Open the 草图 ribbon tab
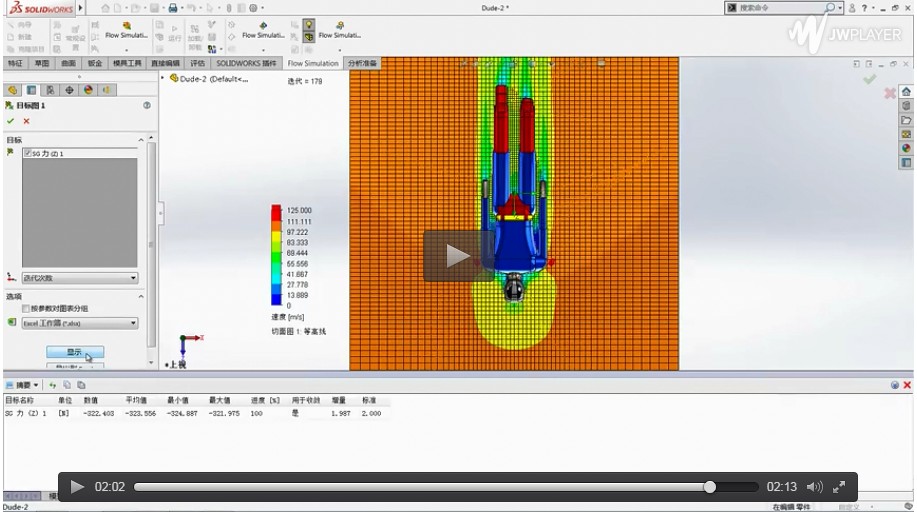Image resolution: width=917 pixels, height=512 pixels. click(42, 63)
